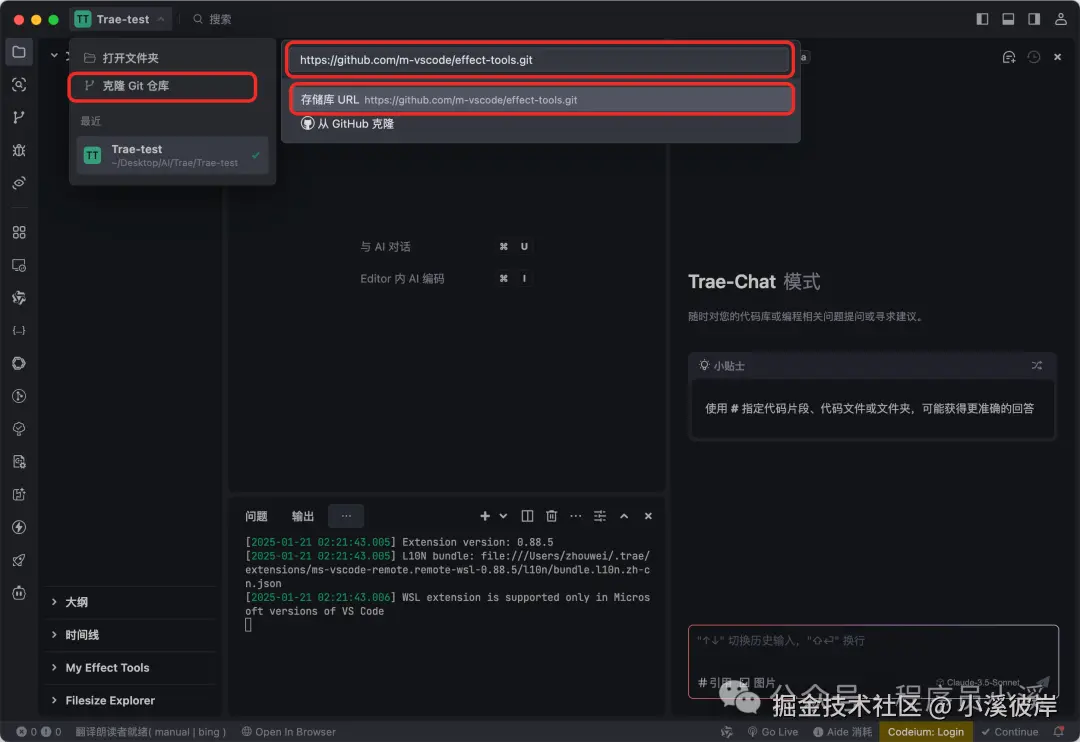Maximize the bottom panel with the up chevron

(x=624, y=516)
